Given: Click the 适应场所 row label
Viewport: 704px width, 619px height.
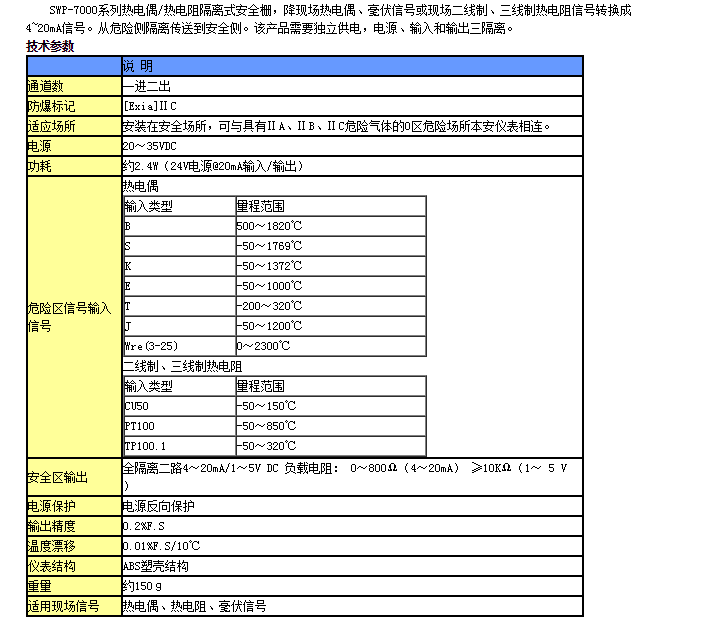Looking at the screenshot, I should [x=52, y=126].
